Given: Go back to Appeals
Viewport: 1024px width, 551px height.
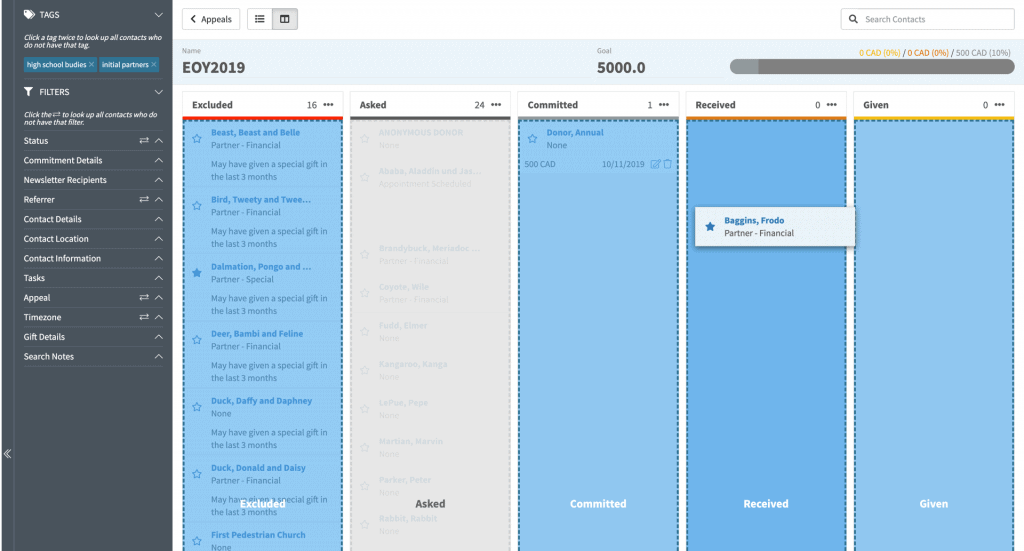Looking at the screenshot, I should coord(211,19).
